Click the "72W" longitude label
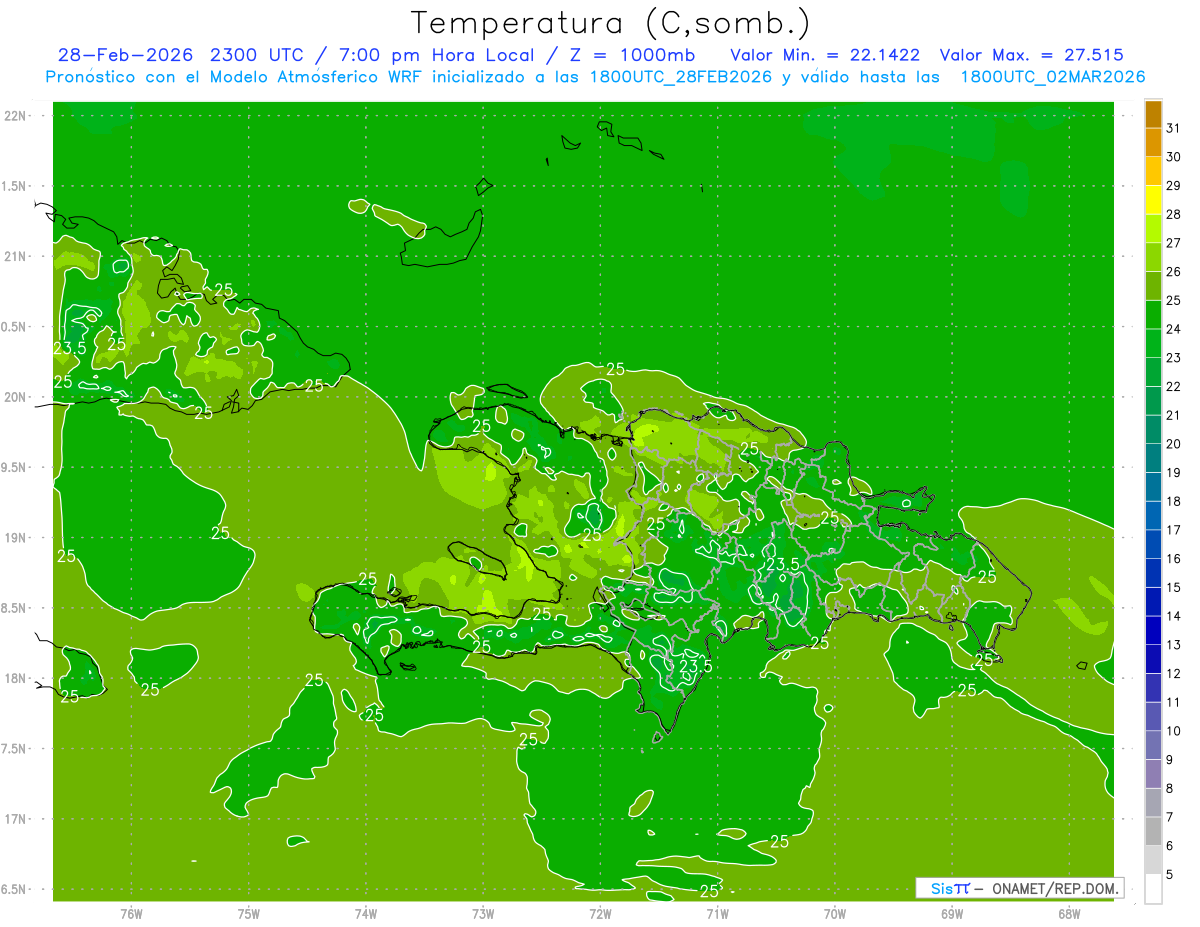Viewport: 1200px width, 927px height. [x=600, y=914]
